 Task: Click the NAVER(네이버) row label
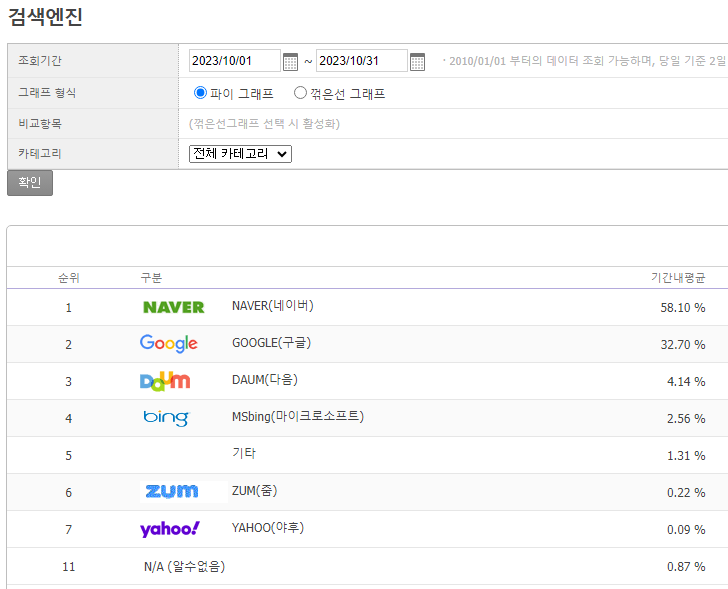pos(273,306)
